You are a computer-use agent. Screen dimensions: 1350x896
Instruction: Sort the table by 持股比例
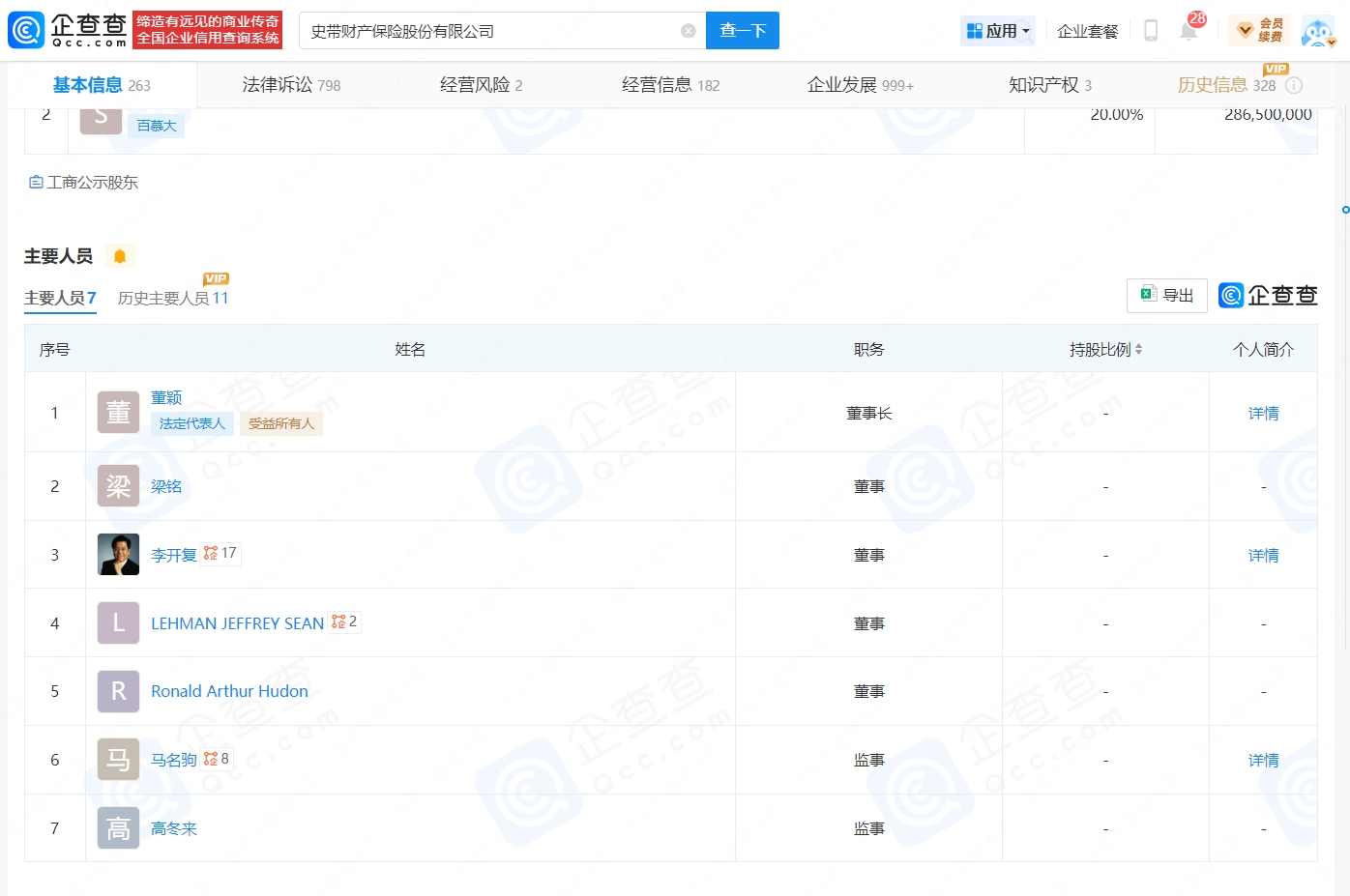click(x=1105, y=350)
